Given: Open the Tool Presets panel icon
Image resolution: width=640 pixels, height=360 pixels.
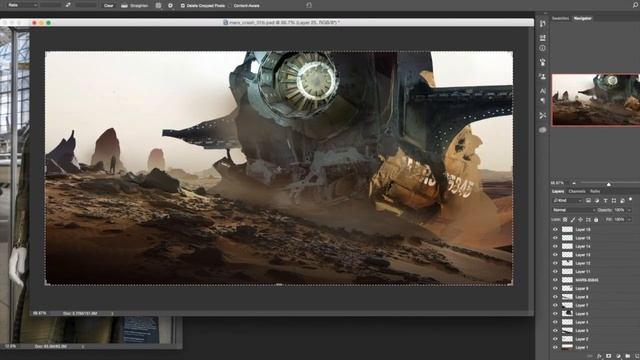Looking at the screenshot, I should [542, 116].
